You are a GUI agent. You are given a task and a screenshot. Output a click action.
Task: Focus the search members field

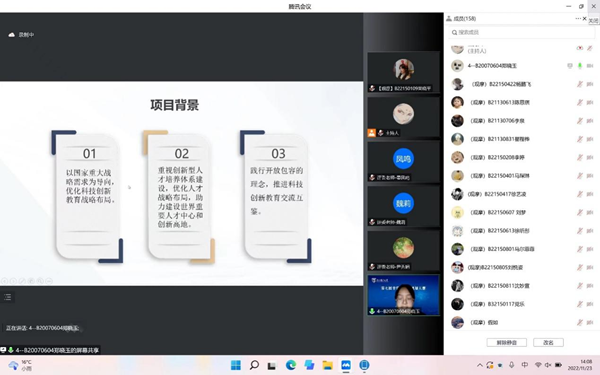pos(521,33)
